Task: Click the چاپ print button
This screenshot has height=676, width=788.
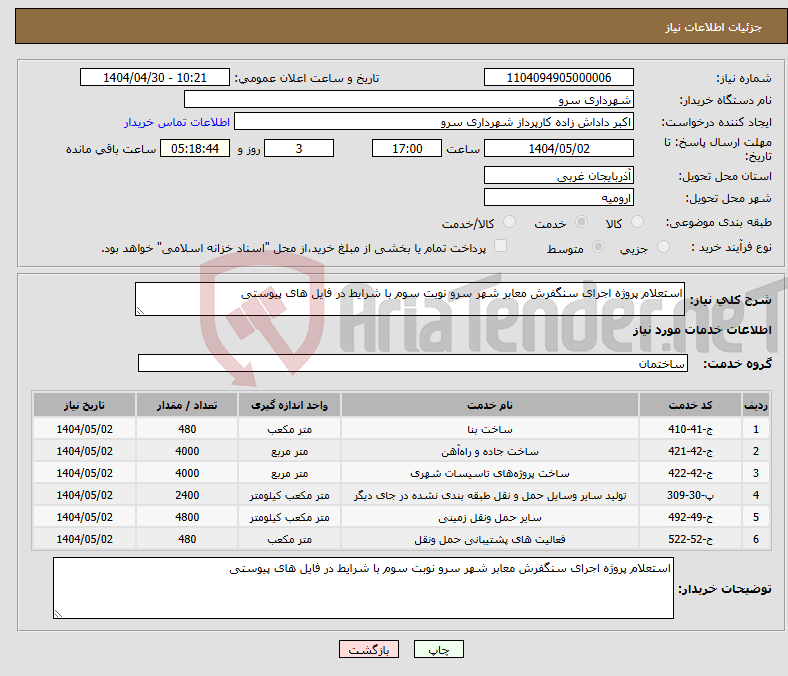Action: point(439,649)
